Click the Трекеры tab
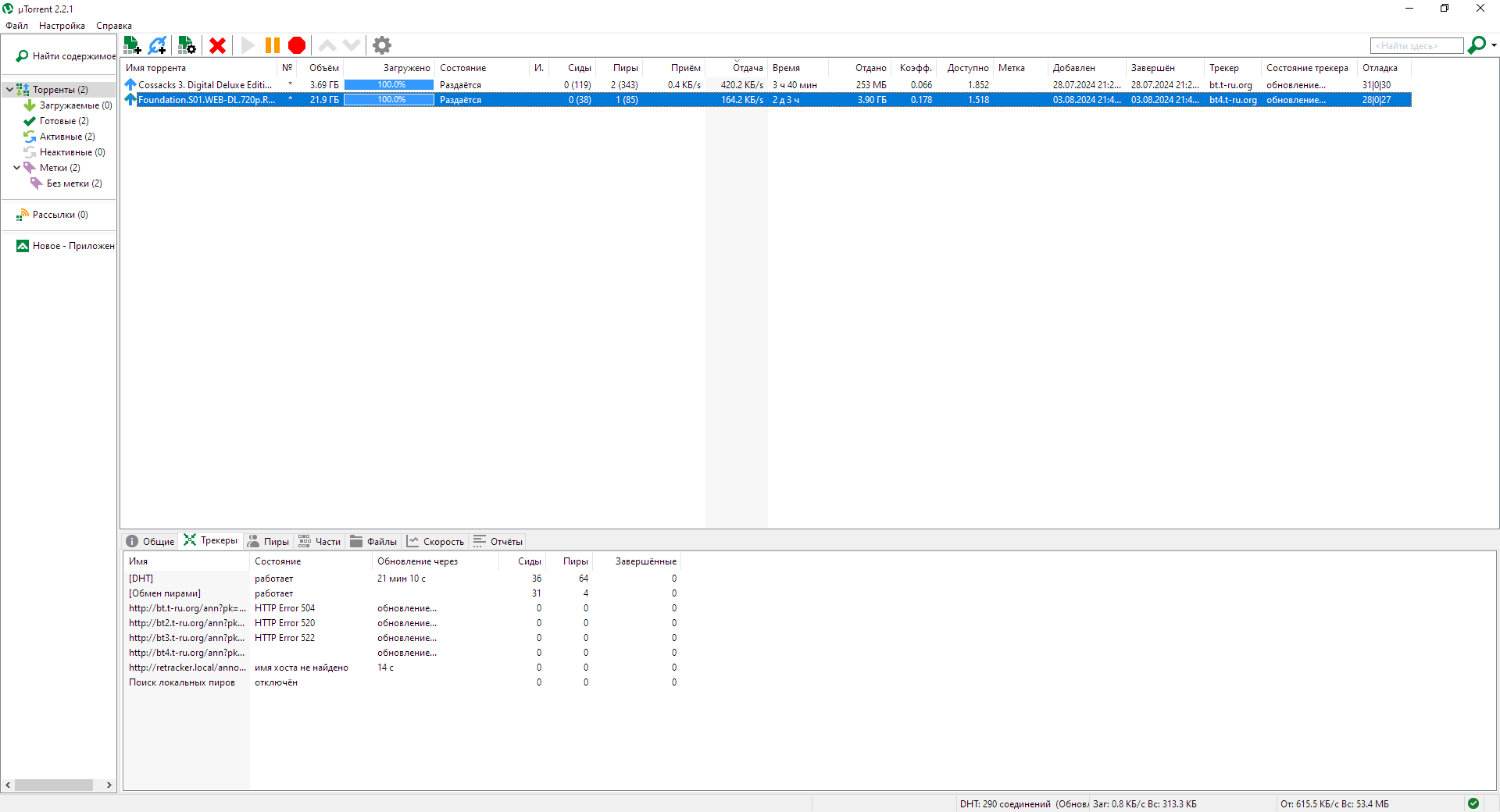The height and width of the screenshot is (812, 1500). [x=211, y=540]
